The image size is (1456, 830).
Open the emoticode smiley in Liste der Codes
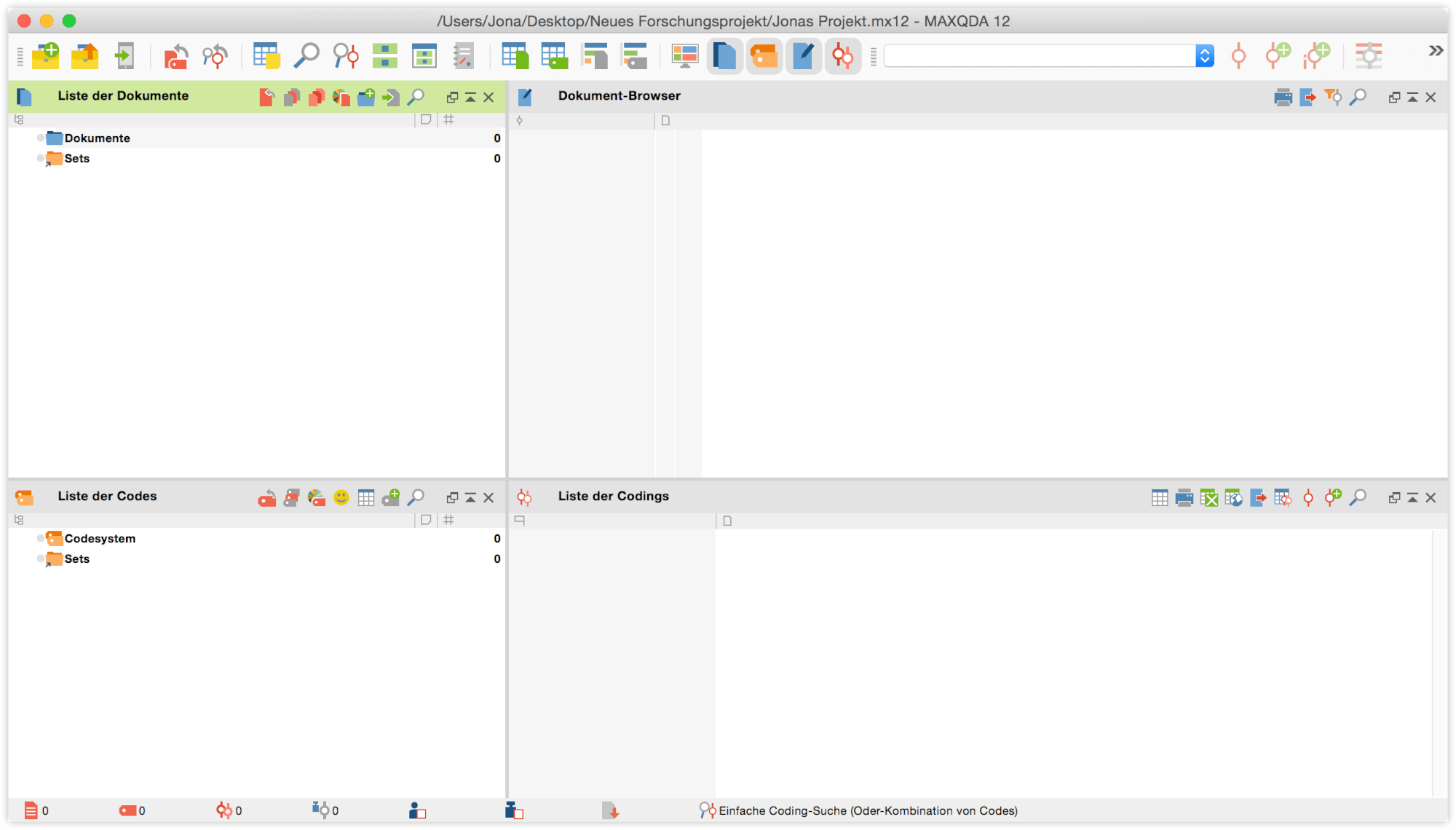click(341, 497)
